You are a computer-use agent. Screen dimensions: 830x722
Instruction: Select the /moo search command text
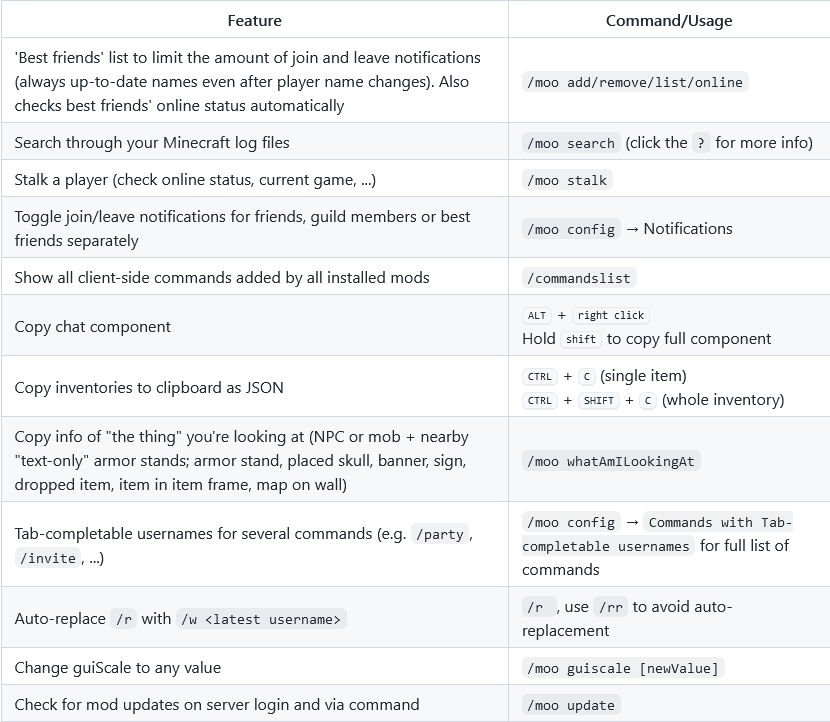pos(571,143)
